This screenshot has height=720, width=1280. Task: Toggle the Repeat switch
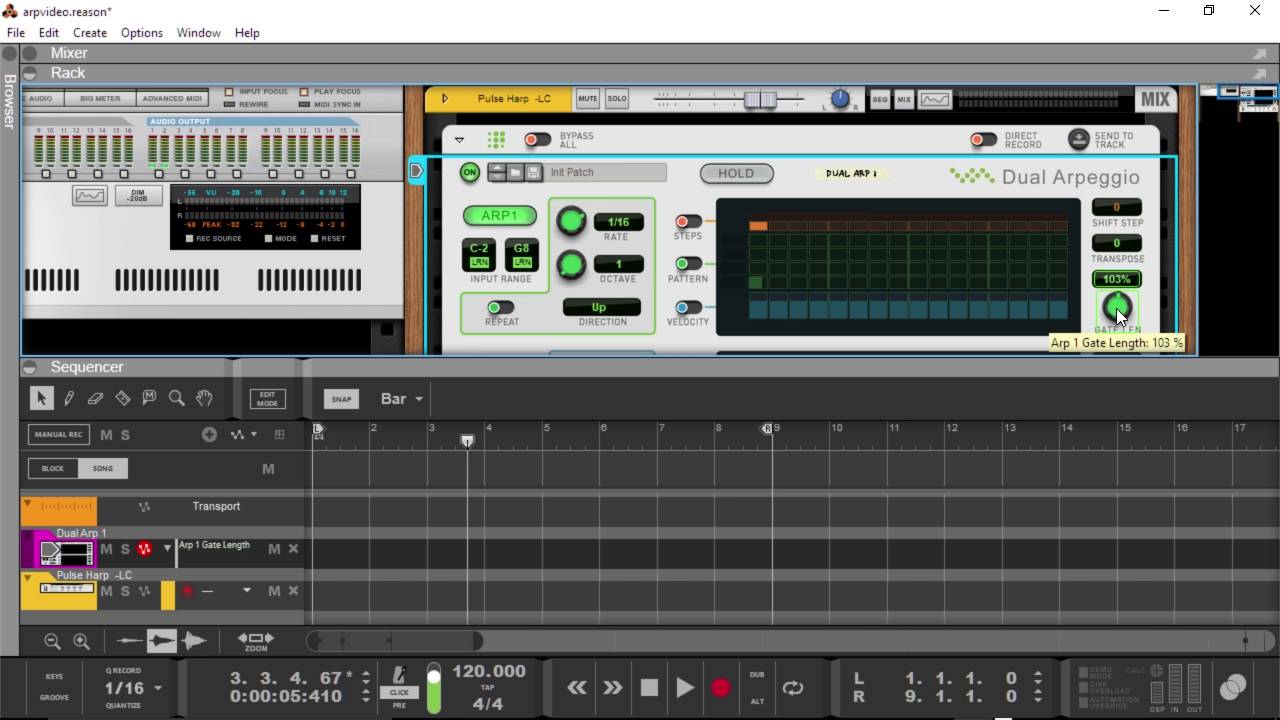coord(500,307)
